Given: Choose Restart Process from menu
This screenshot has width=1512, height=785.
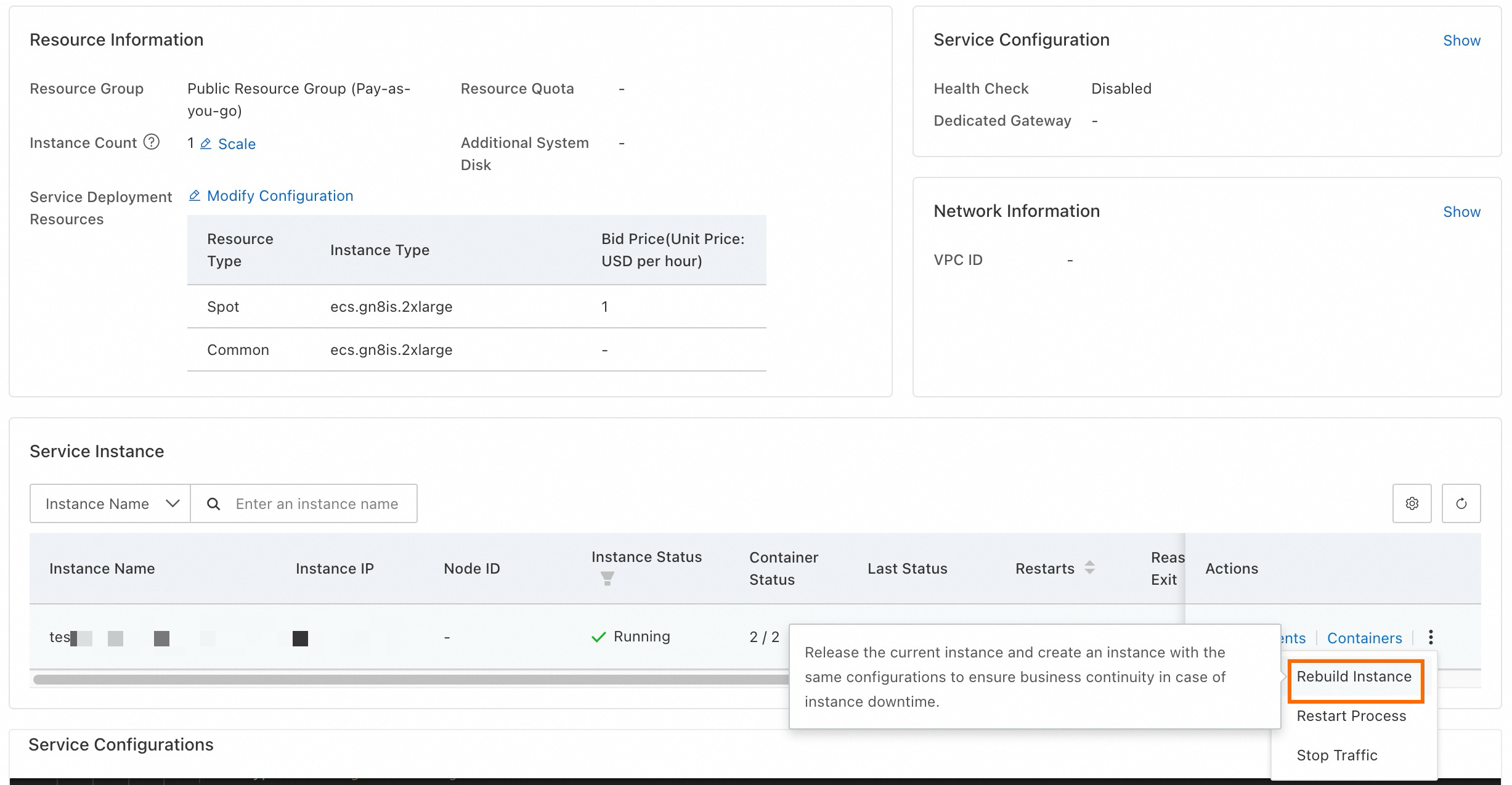Looking at the screenshot, I should tap(1351, 716).
